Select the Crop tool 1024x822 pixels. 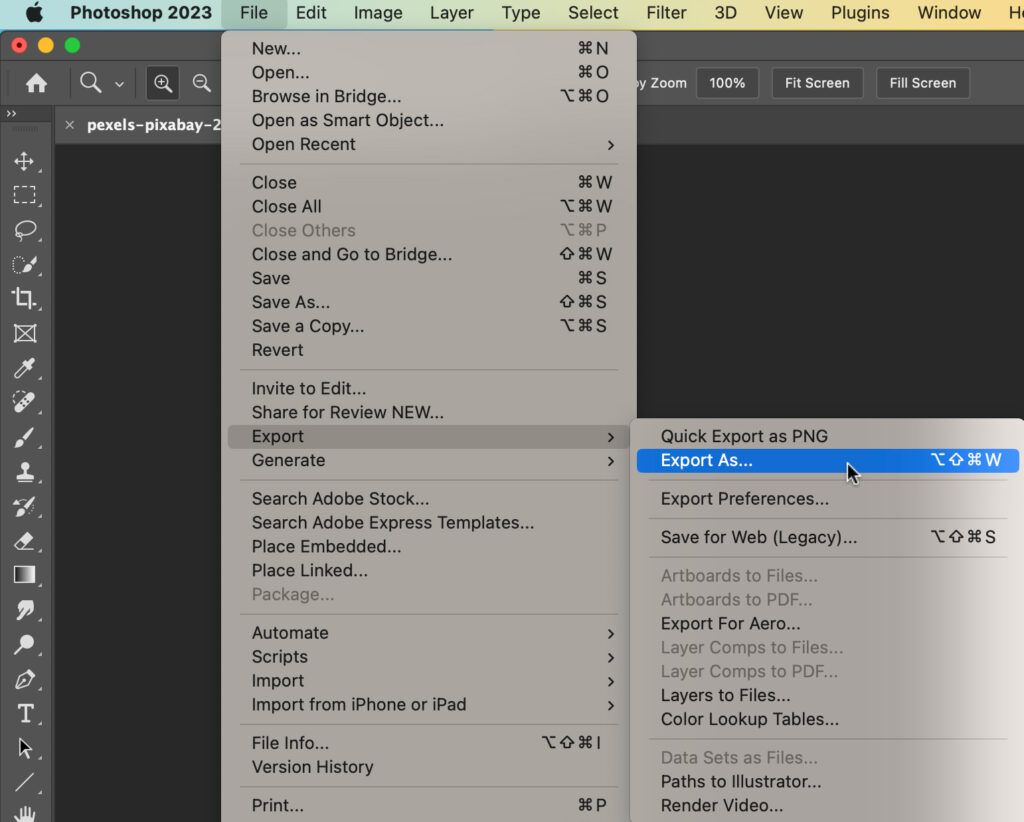click(x=24, y=298)
